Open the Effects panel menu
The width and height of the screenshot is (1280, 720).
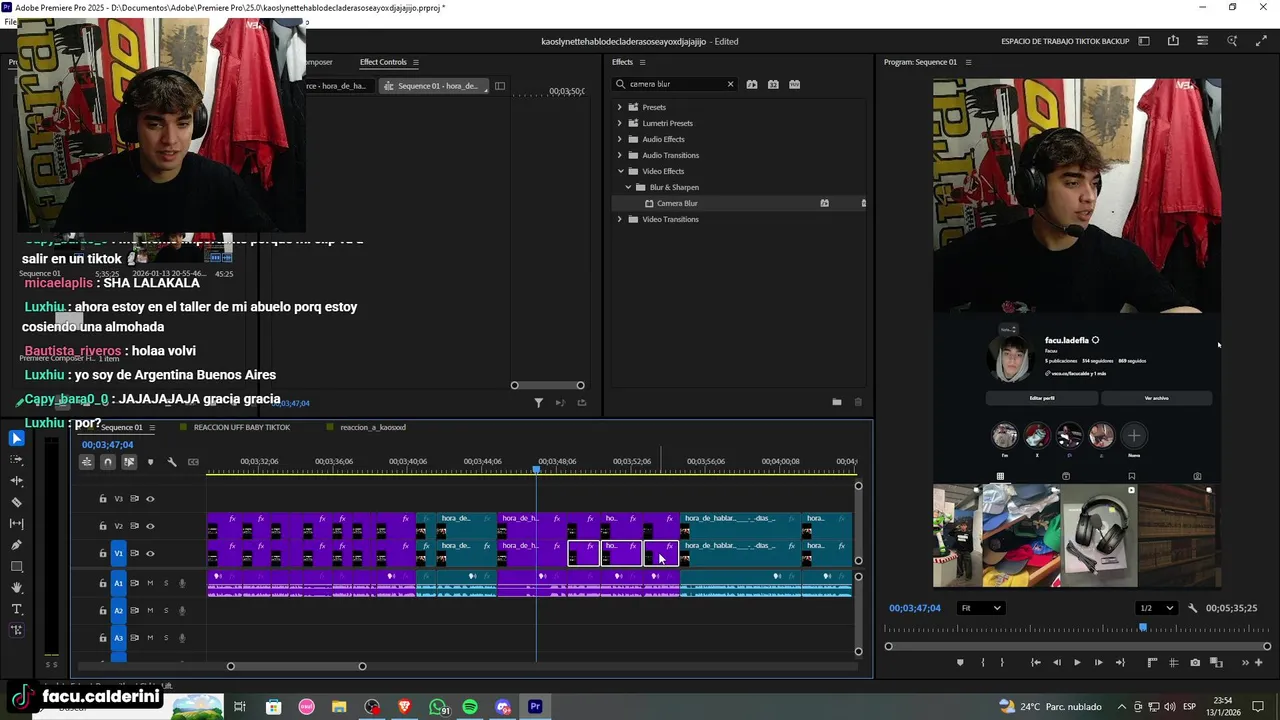[x=643, y=62]
